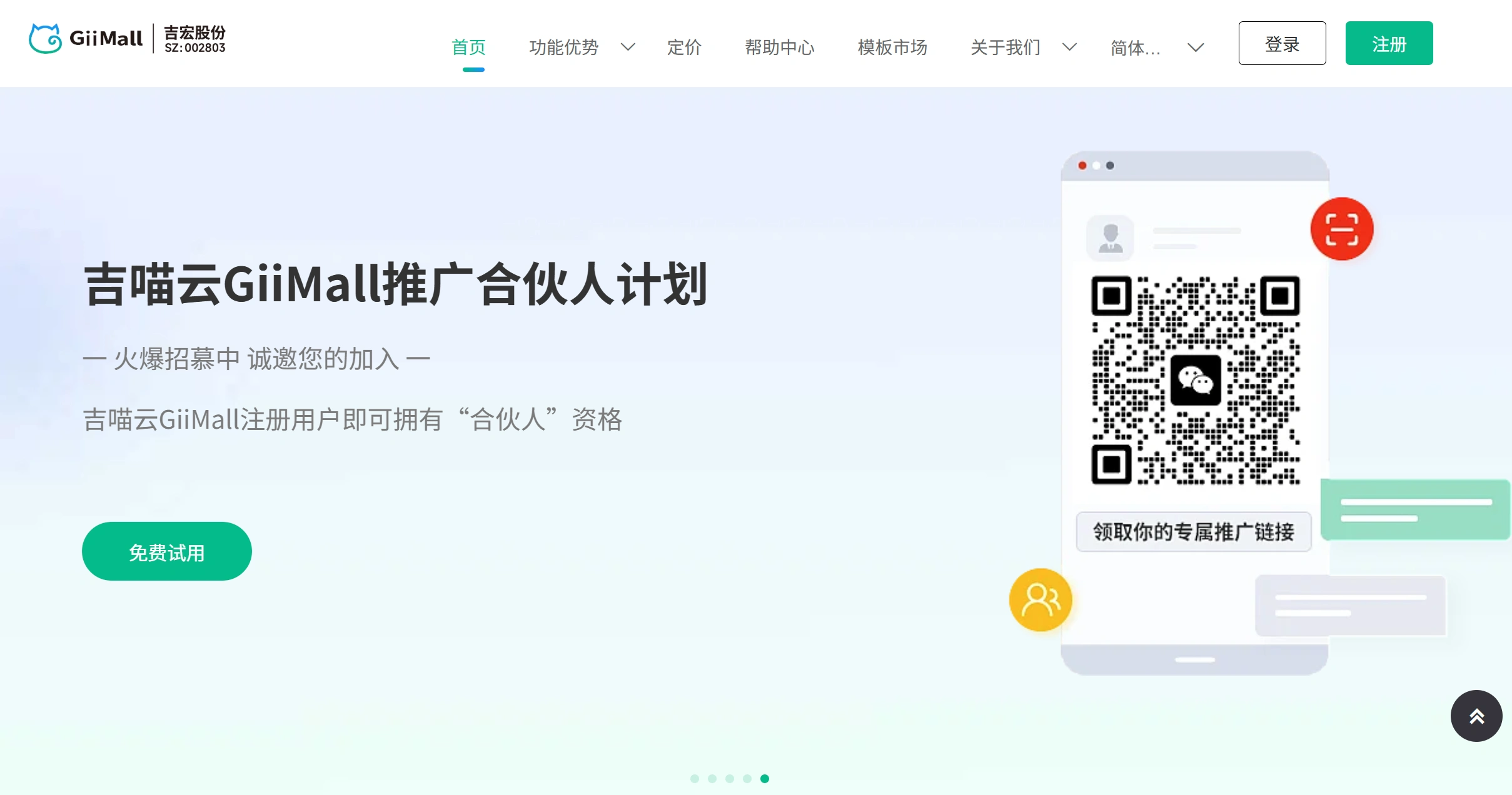
Task: Select the 简体... language menu label
Action: click(x=1136, y=47)
